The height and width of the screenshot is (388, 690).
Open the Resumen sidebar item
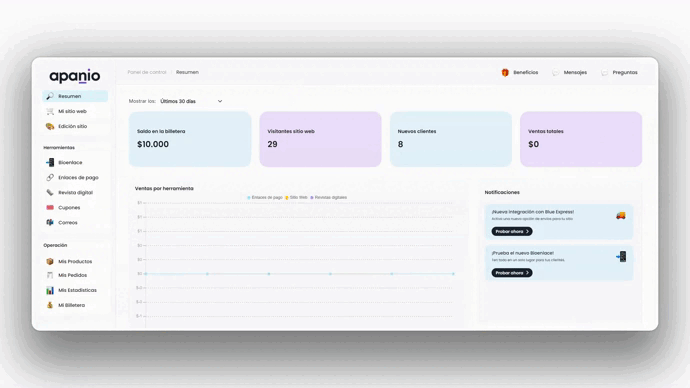point(75,96)
